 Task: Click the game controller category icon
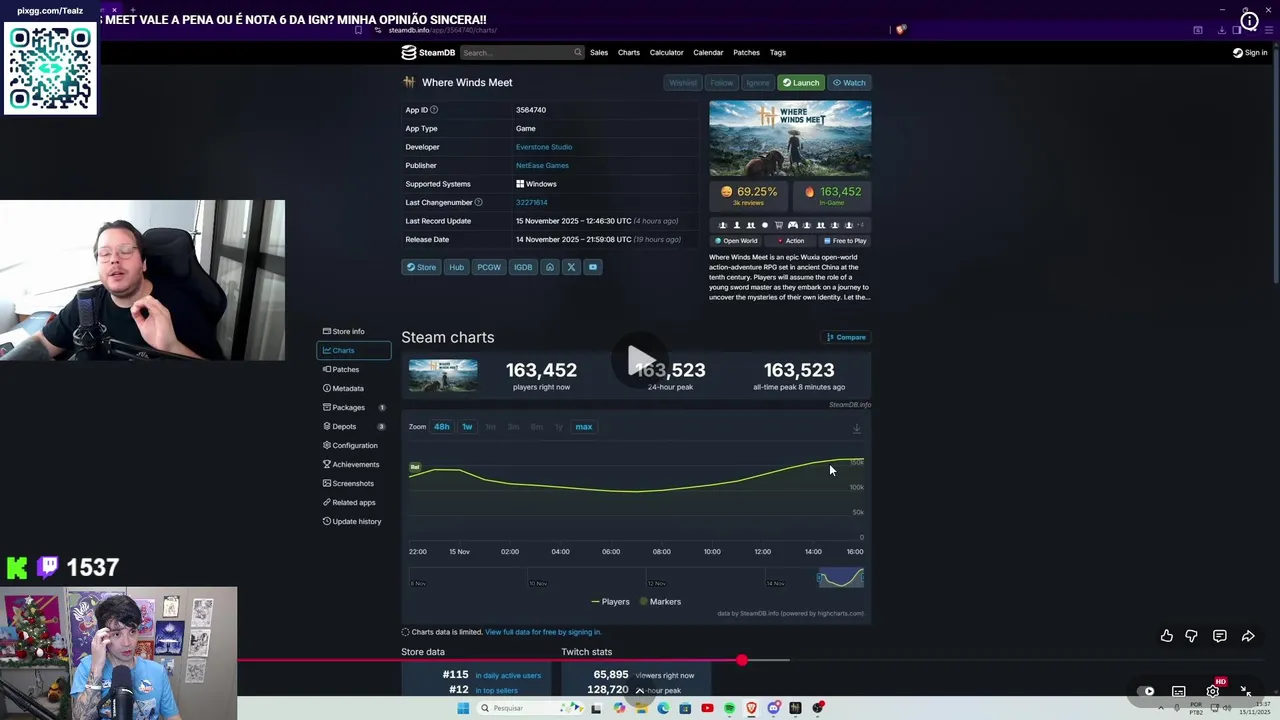(793, 225)
